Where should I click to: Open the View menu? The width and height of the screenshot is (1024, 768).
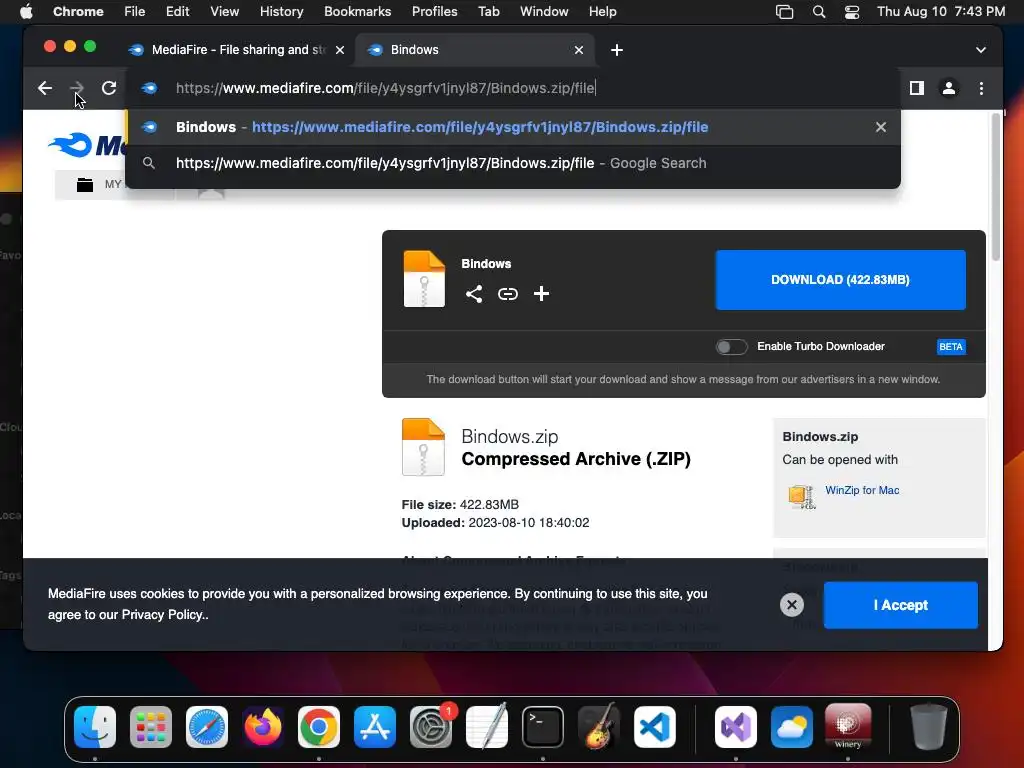[x=224, y=12]
